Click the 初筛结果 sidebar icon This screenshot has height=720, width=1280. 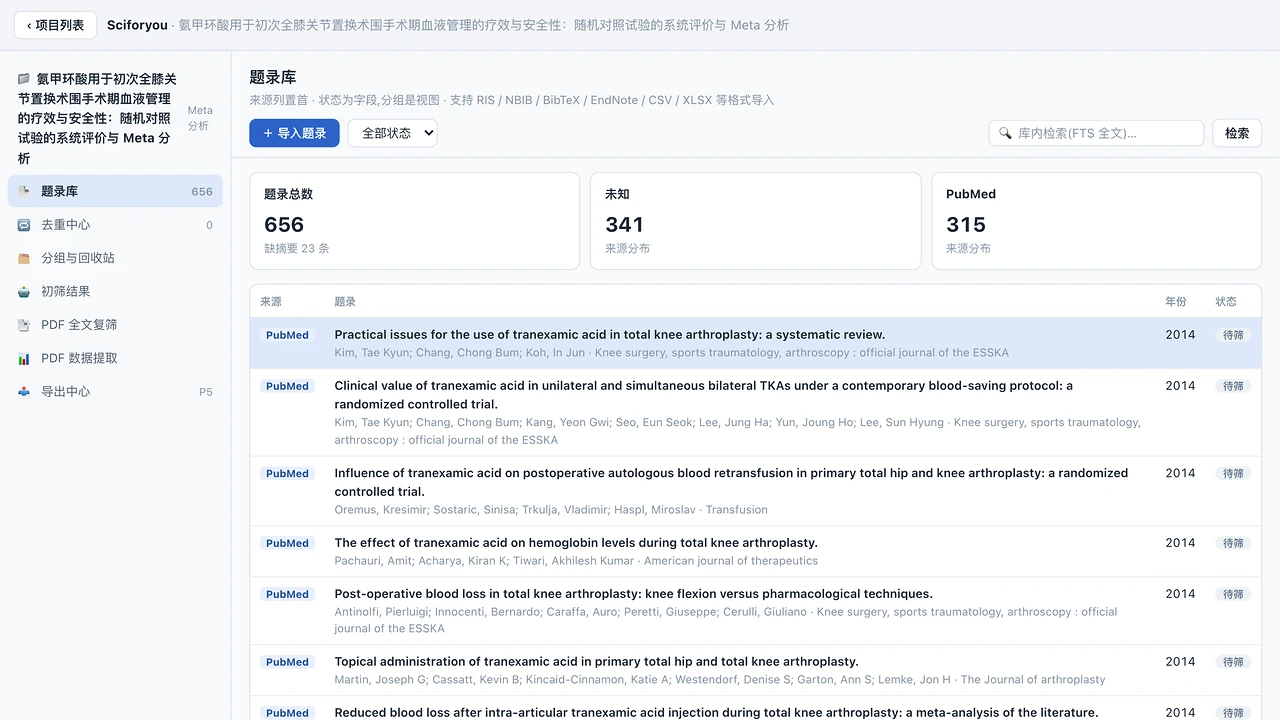[24, 291]
